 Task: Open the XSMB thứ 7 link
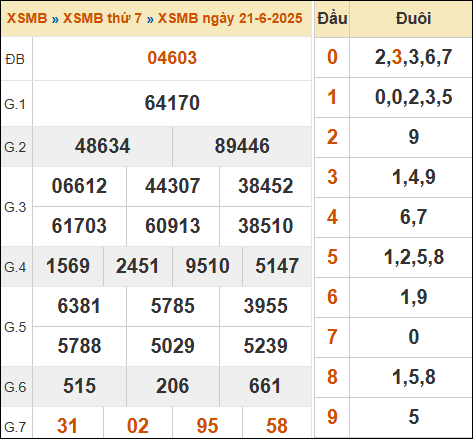tap(102, 18)
